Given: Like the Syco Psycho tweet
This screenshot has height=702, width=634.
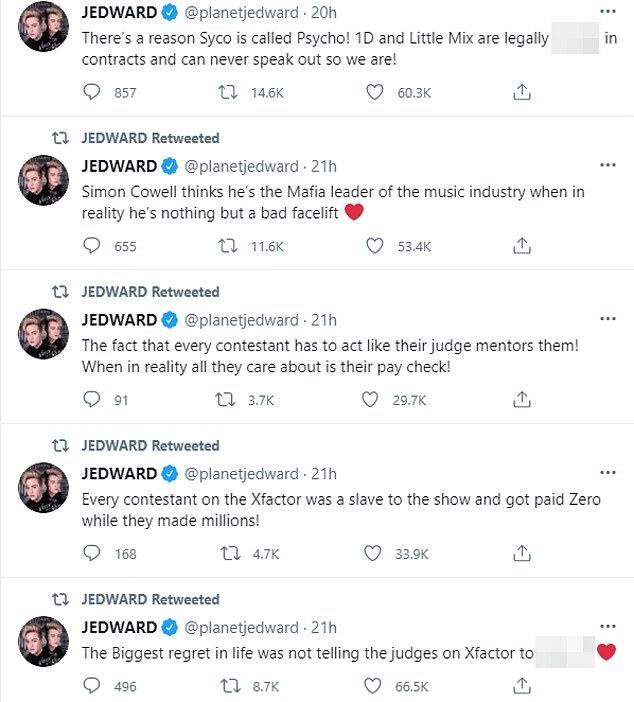Looking at the screenshot, I should pyautogui.click(x=375, y=92).
